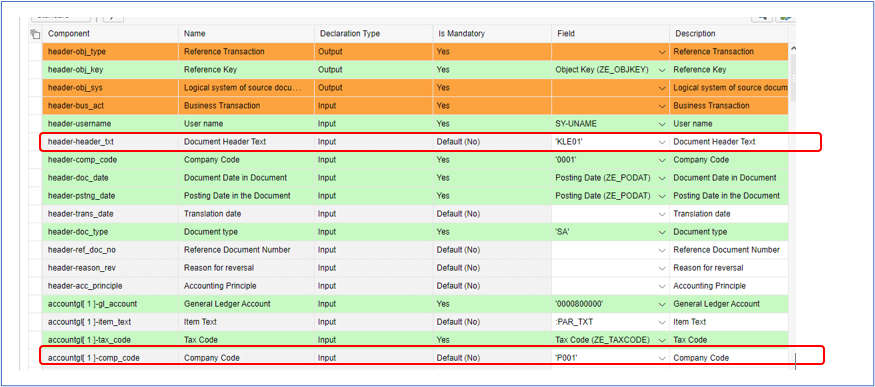The width and height of the screenshot is (875, 387).
Task: Select the header-reason_rev component cell
Action: (x=110, y=268)
